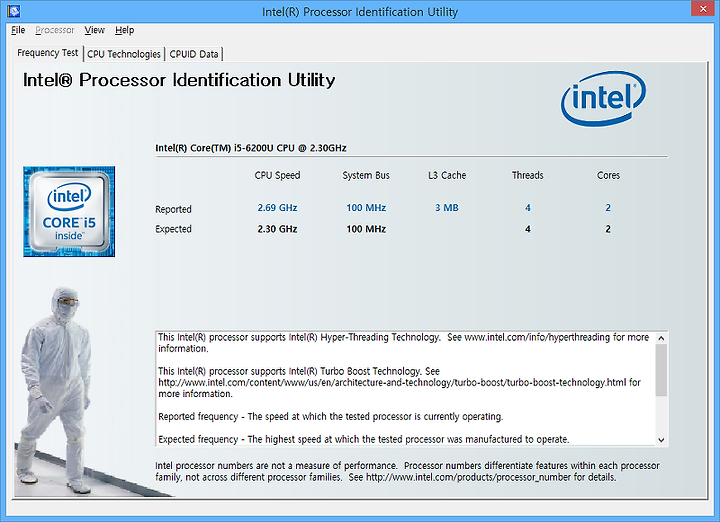Click the cleanroom technician image
Image resolution: width=720 pixels, height=522 pixels.
point(55,392)
